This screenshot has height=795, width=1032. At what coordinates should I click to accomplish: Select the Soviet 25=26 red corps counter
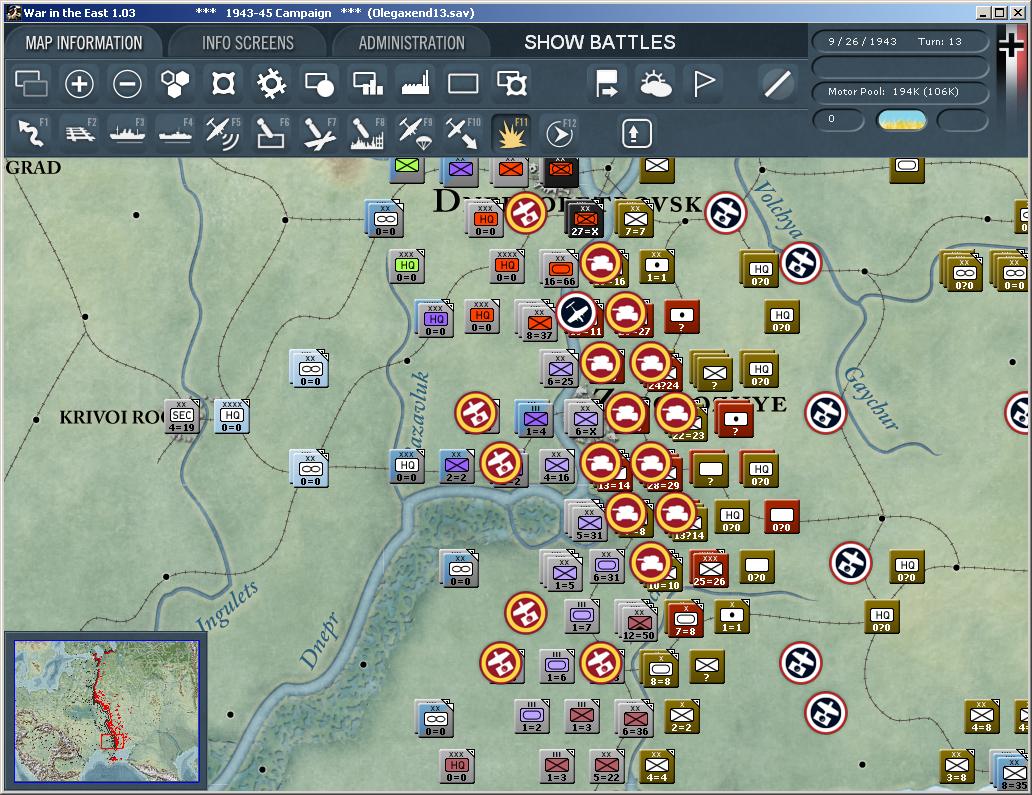[x=710, y=570]
